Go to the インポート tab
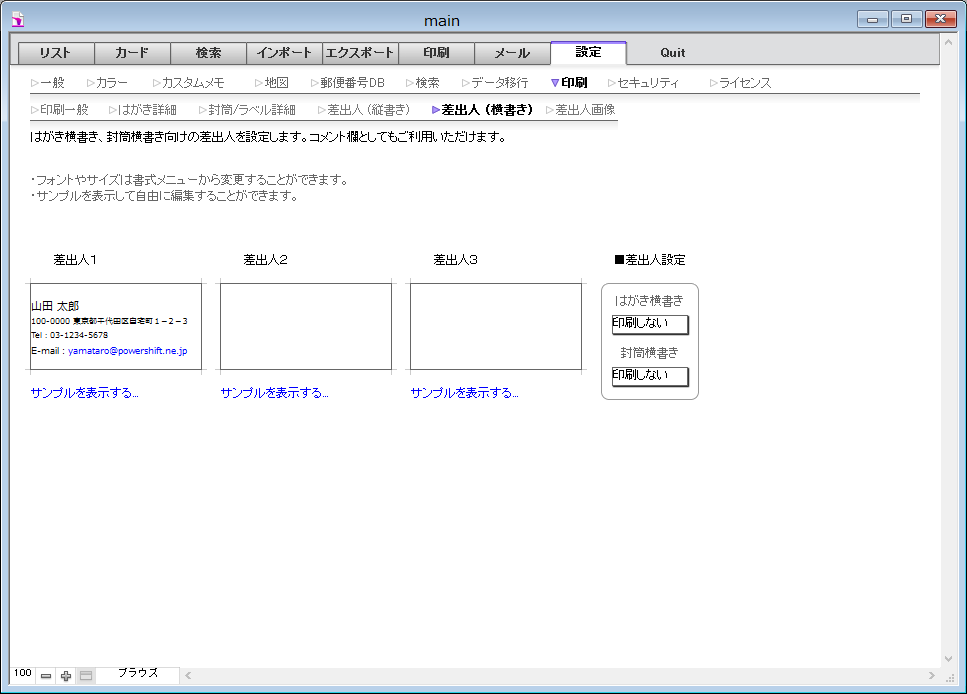 (284, 53)
